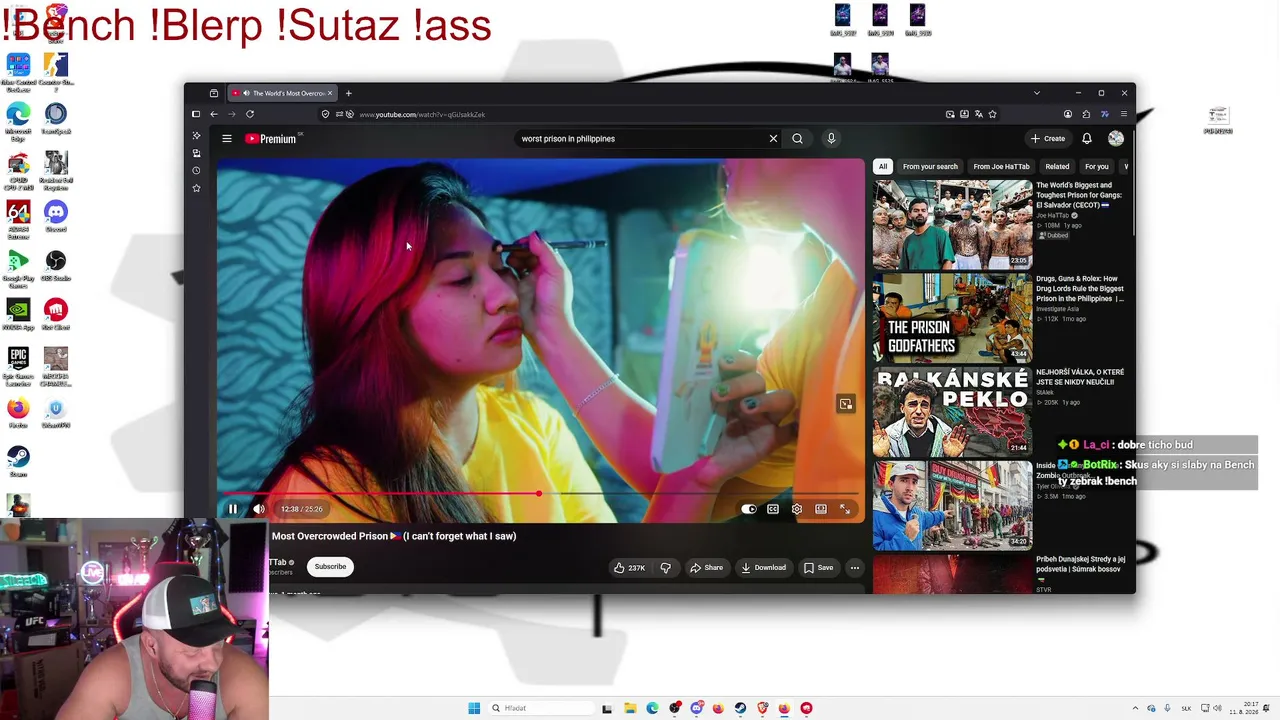This screenshot has width=1280, height=720.
Task: Share the video
Action: coord(706,568)
